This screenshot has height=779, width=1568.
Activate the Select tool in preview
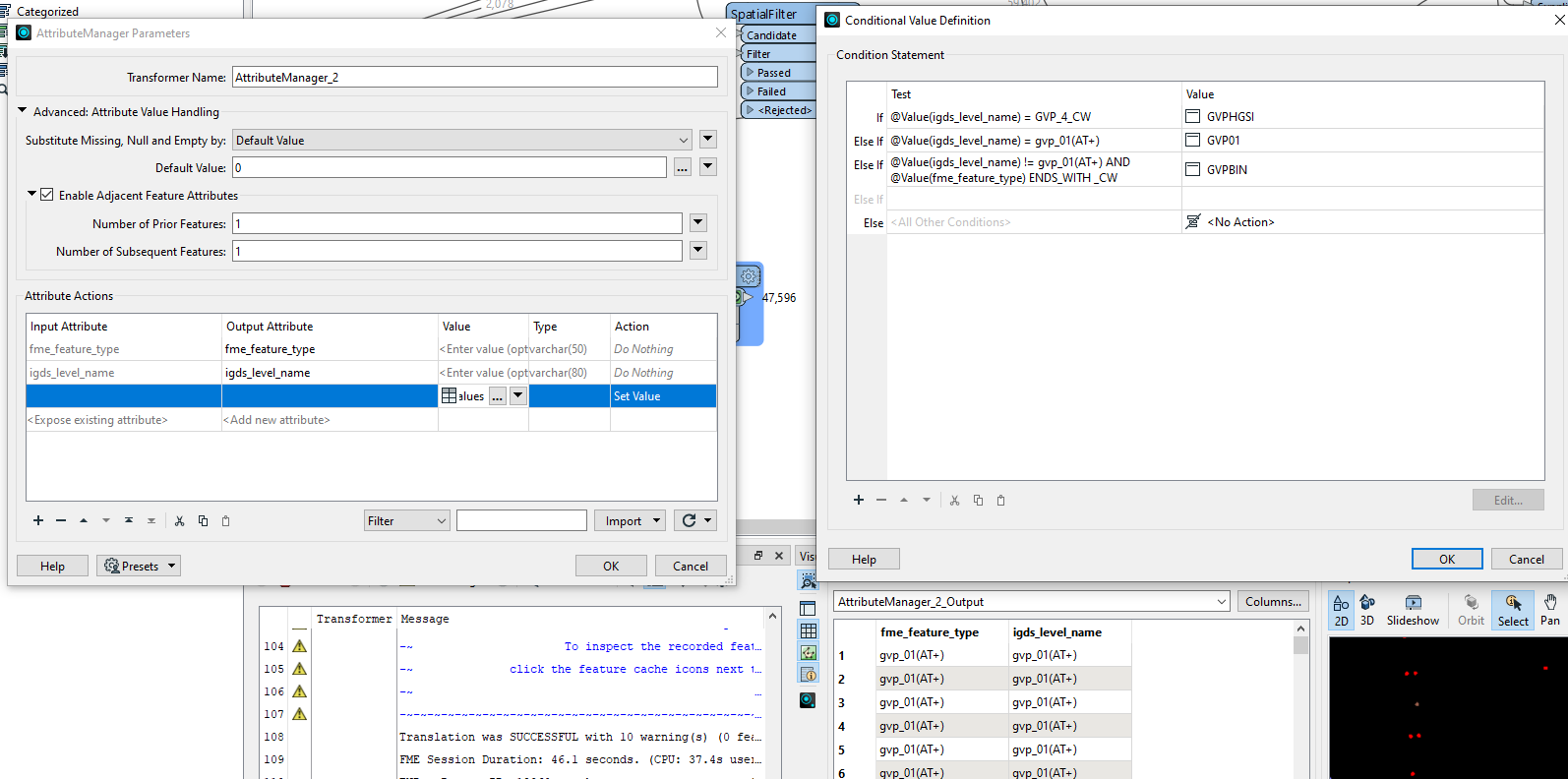tap(1513, 610)
